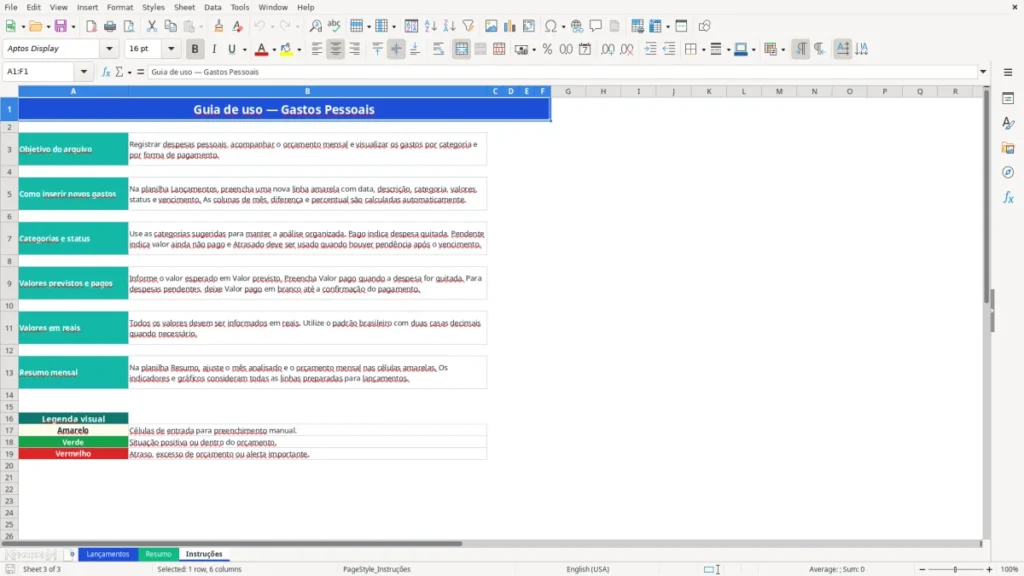Open the sidebar Navigator compass icon
Image resolution: width=1024 pixels, height=576 pixels.
(1008, 172)
